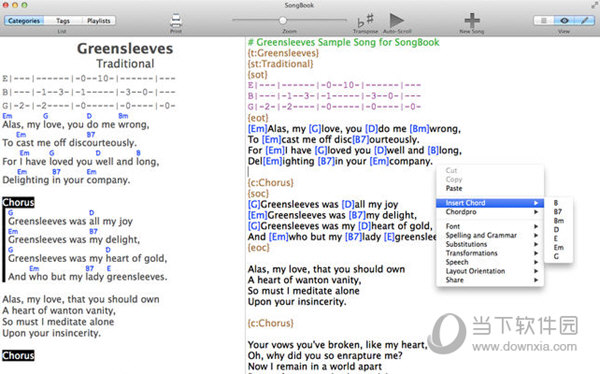The width and height of the screenshot is (600, 374).
Task: Click the magenta B-string tab line in the editor
Action: [334, 96]
